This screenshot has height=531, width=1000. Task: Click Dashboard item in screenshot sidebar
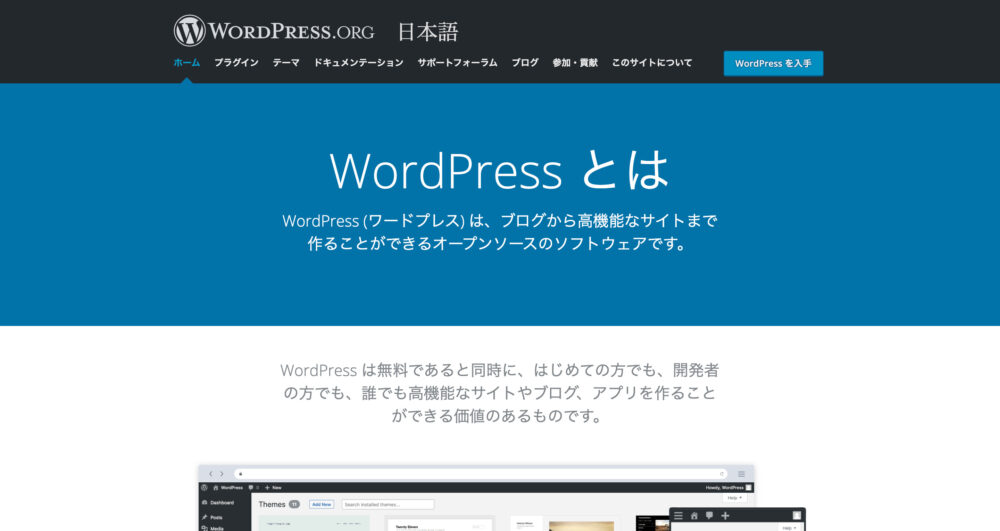217,503
